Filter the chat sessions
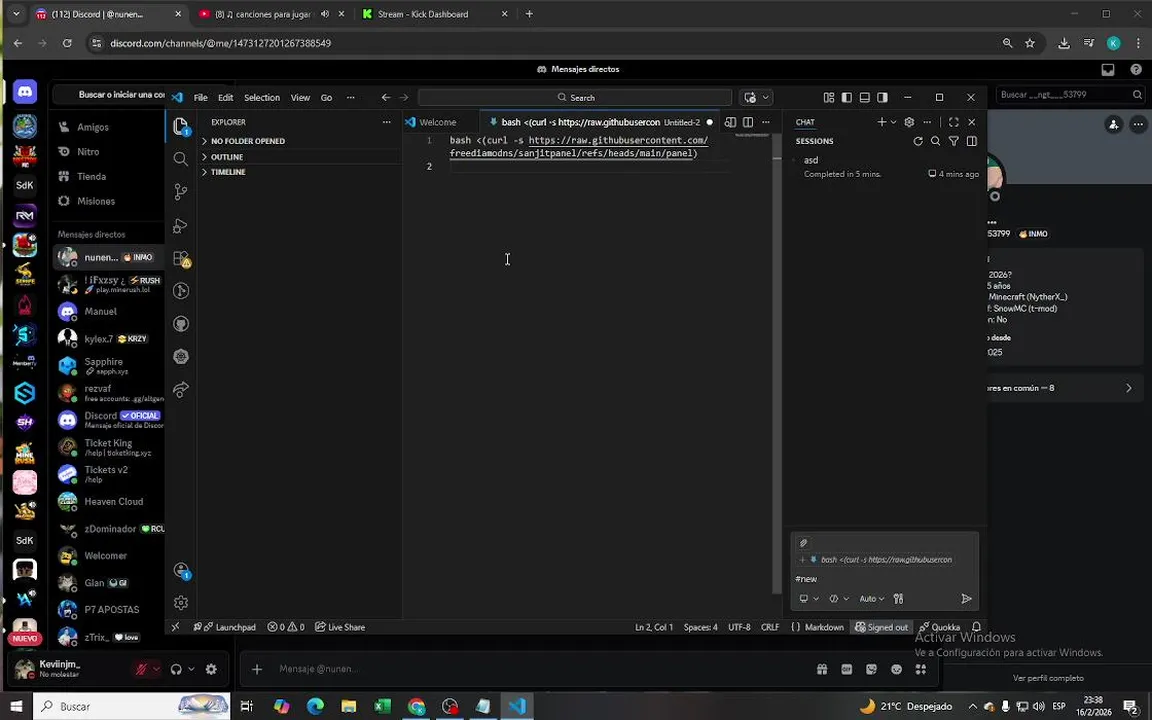The height and width of the screenshot is (720, 1152). coord(954,141)
